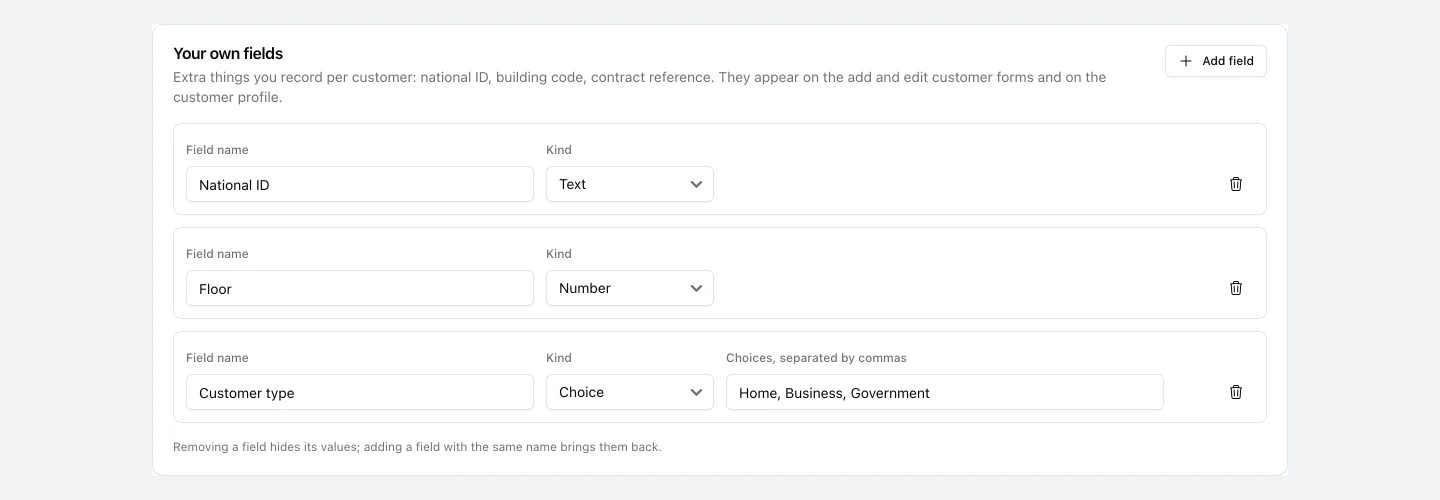
Task: Open the Kind dropdown showing Number
Action: (630, 288)
